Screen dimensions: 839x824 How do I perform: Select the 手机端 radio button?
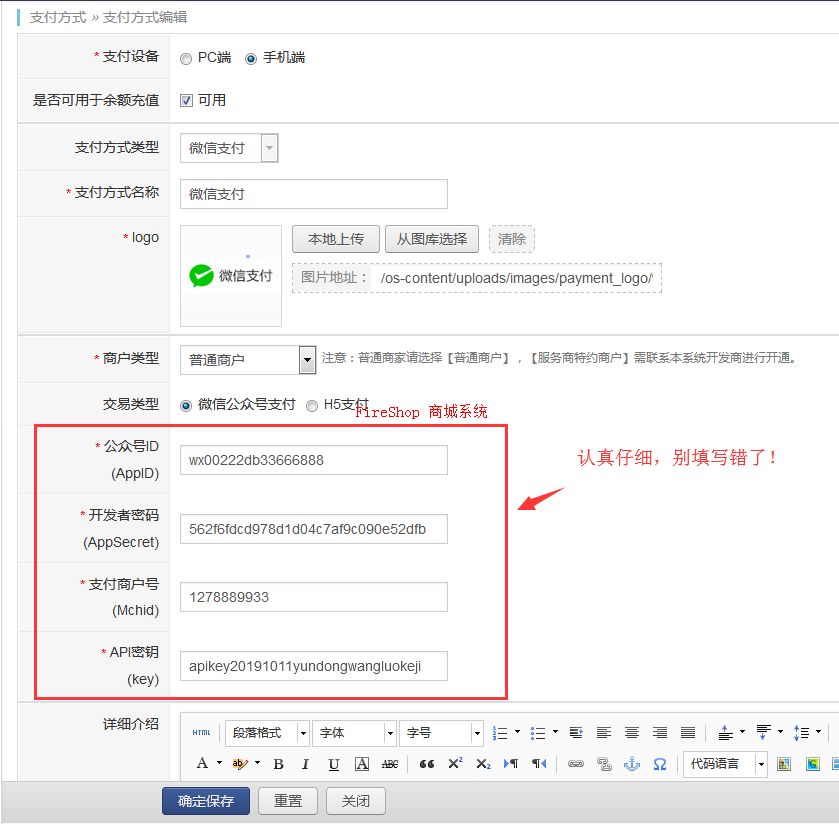[250, 59]
